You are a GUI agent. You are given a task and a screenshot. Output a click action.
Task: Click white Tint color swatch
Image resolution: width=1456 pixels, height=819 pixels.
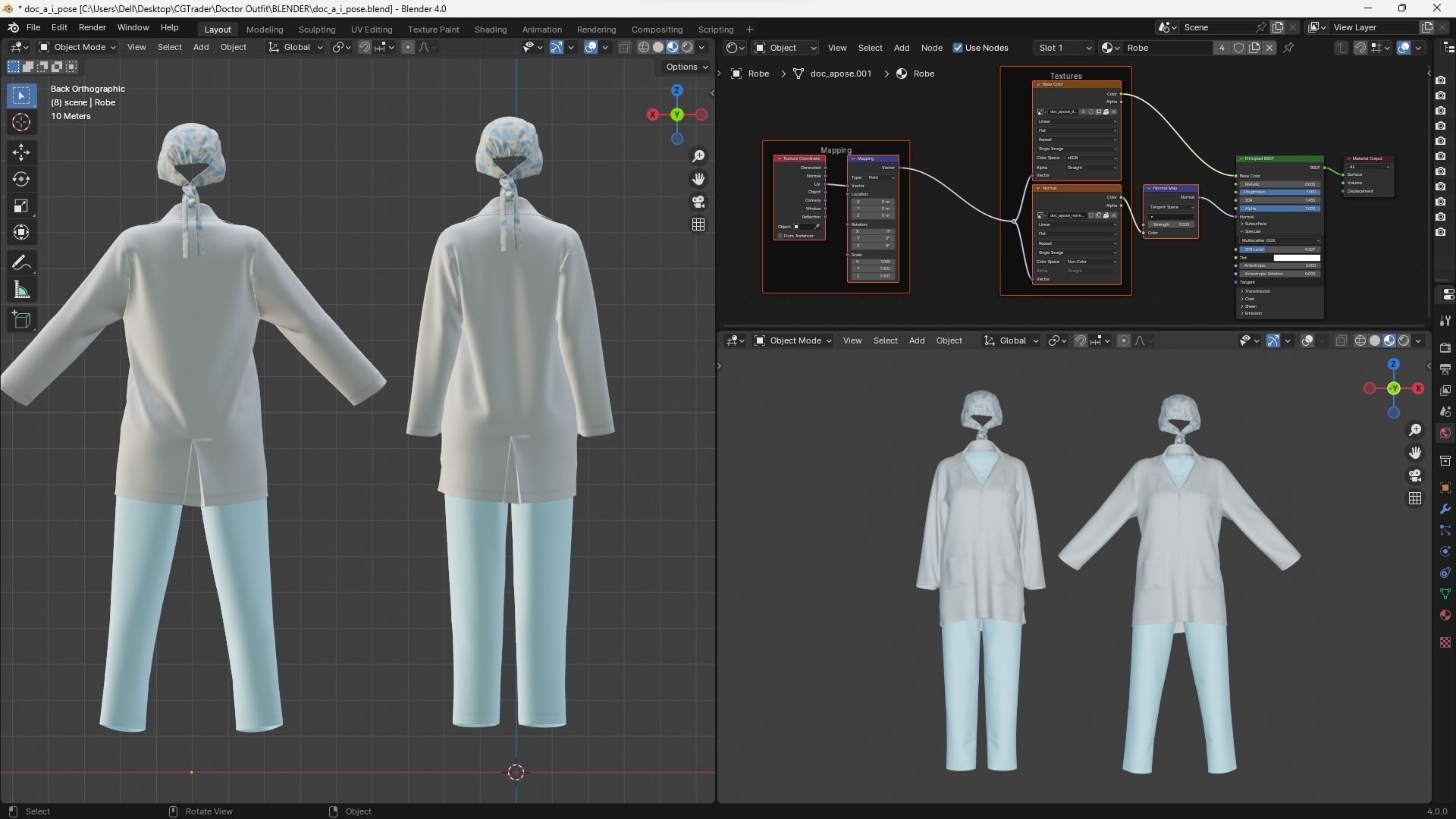(x=1297, y=258)
